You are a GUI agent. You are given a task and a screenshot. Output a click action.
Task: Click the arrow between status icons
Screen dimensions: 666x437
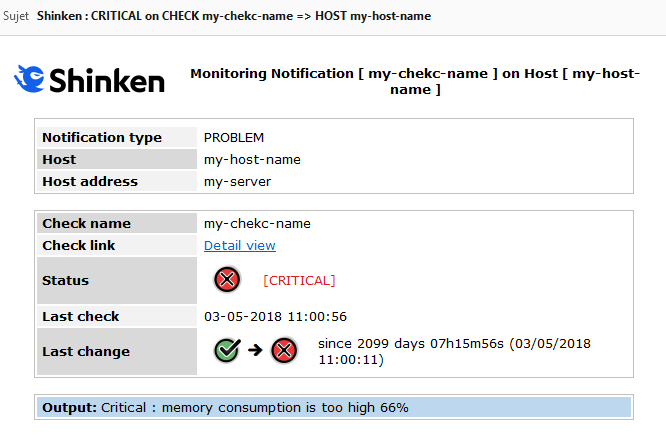[x=256, y=351]
